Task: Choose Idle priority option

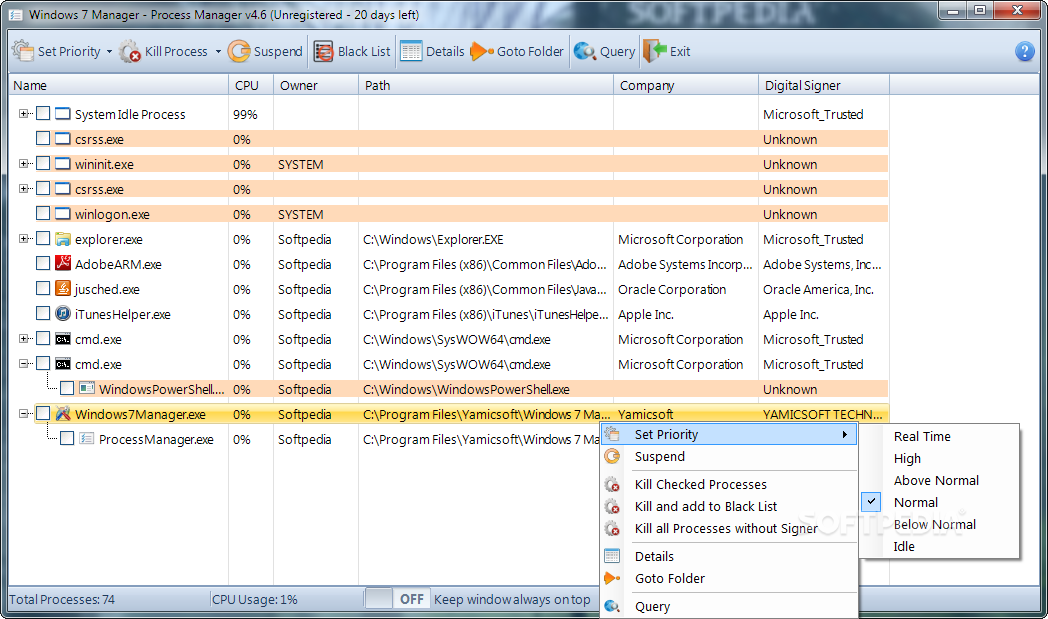Action: click(x=904, y=547)
